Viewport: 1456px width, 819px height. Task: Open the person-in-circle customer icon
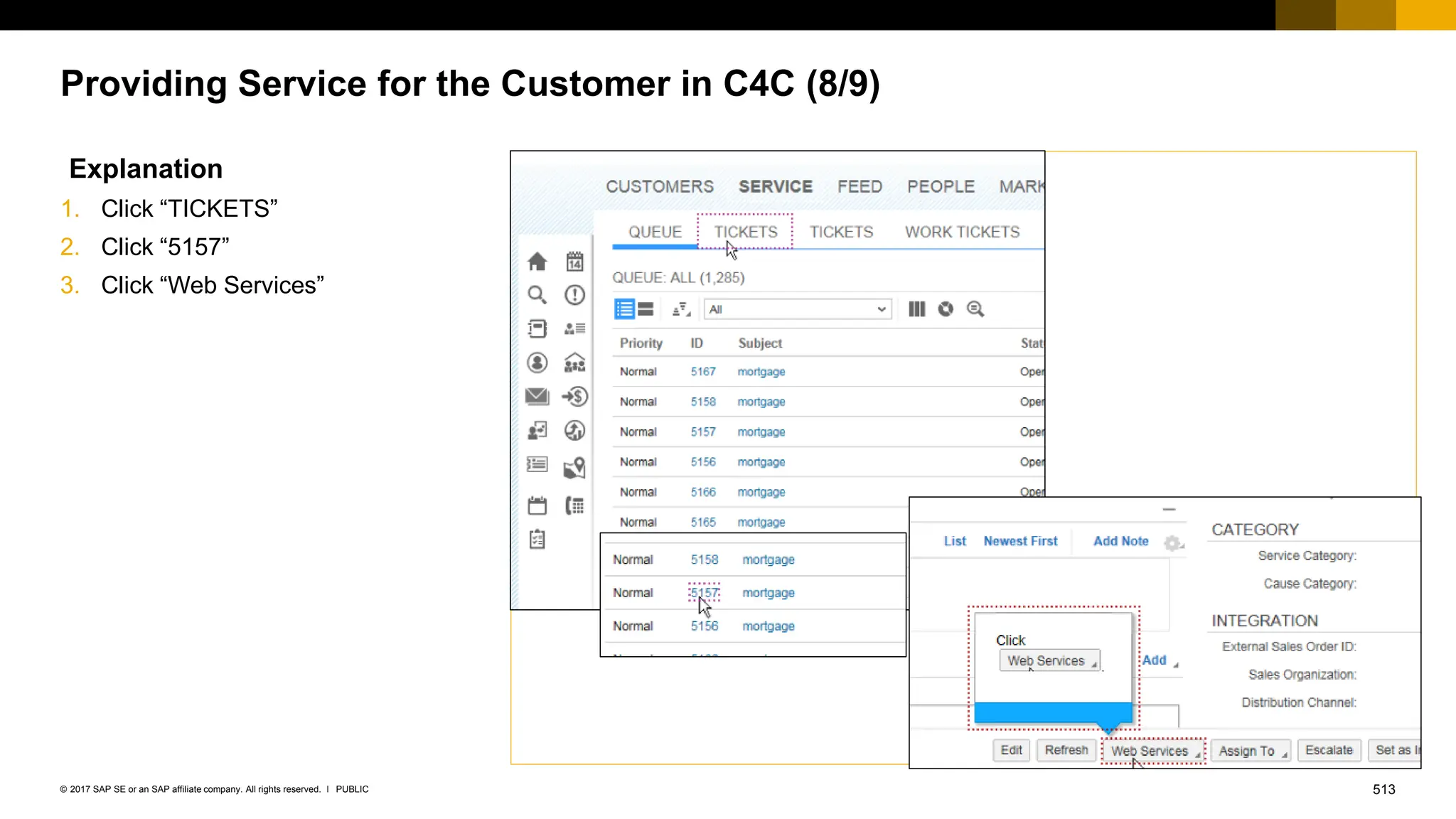coord(537,363)
